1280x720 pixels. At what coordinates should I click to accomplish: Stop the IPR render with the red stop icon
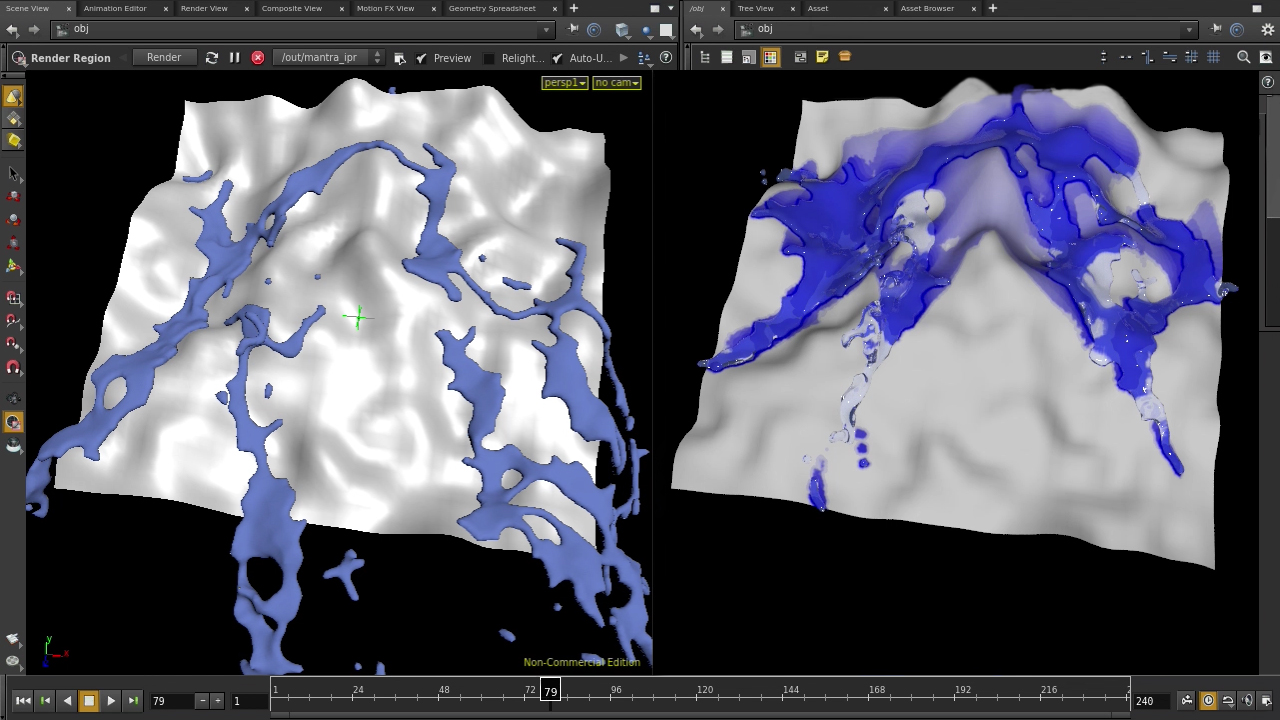(257, 57)
